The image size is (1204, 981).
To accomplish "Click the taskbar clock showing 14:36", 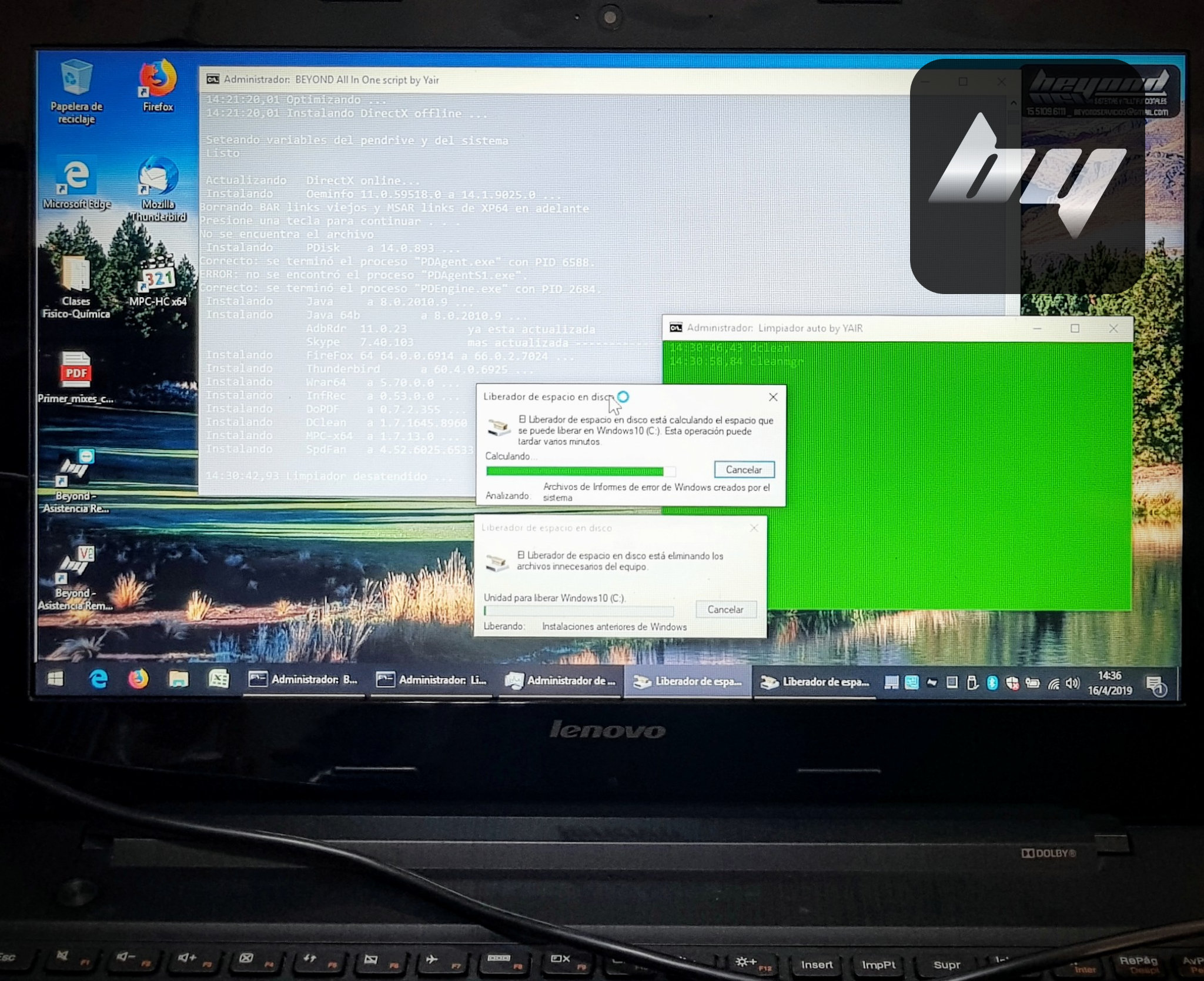I will (1109, 683).
